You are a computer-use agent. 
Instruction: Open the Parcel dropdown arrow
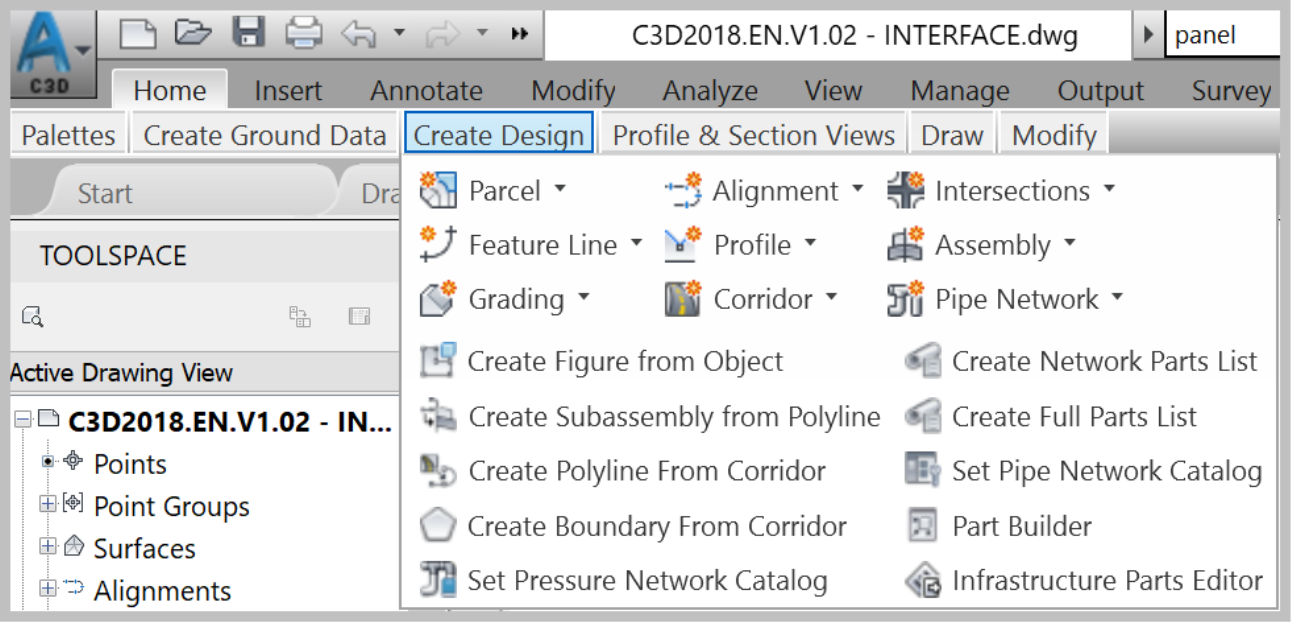pos(559,188)
